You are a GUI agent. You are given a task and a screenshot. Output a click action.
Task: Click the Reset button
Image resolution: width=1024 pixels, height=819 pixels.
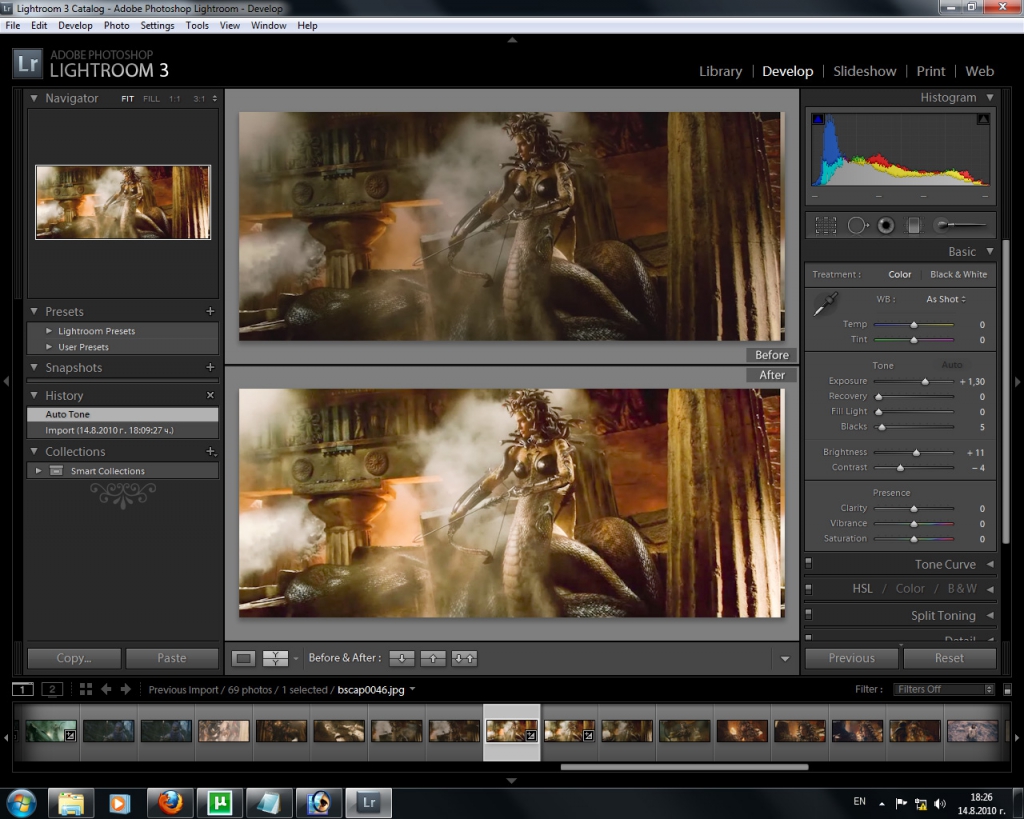coord(949,658)
